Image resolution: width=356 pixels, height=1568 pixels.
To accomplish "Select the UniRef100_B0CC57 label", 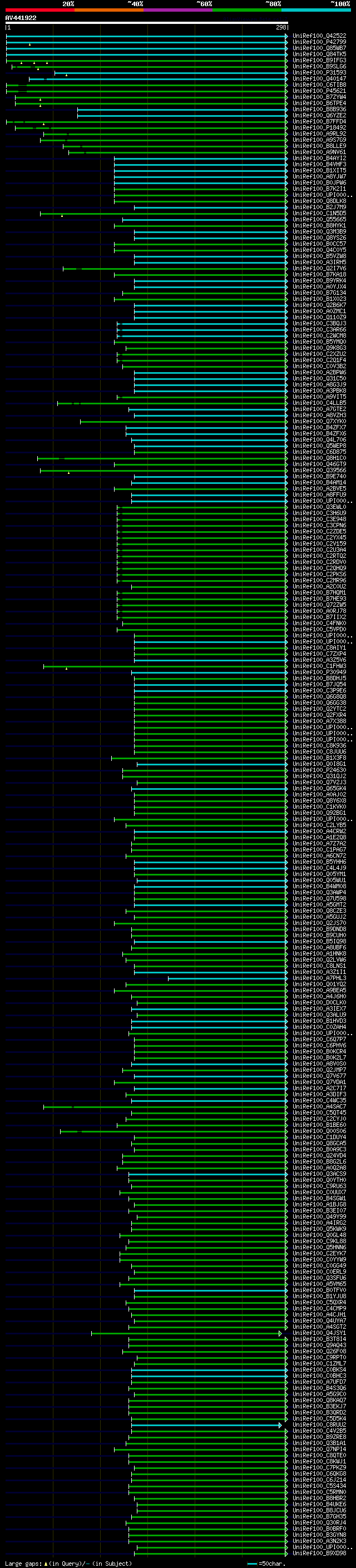I will 319,244.
